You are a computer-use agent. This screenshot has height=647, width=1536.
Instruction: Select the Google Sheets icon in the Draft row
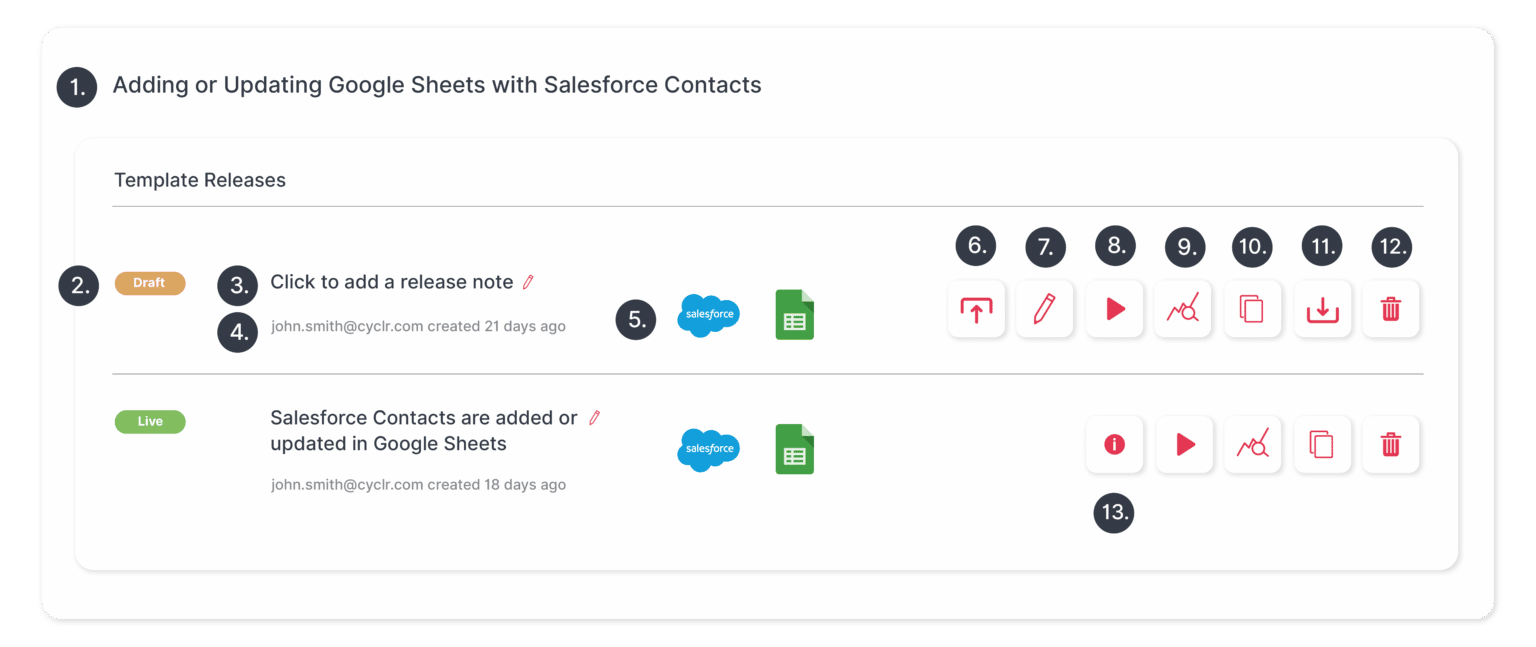[x=794, y=314]
